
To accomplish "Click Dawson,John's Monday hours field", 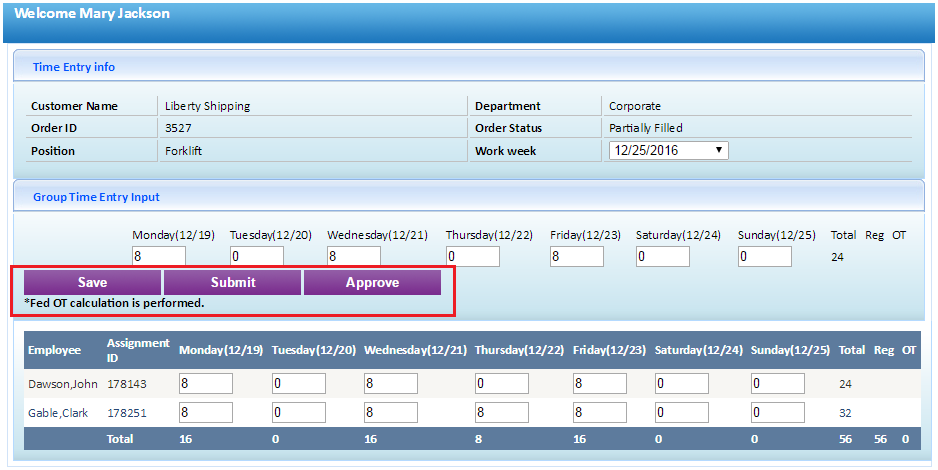I will (x=206, y=383).
